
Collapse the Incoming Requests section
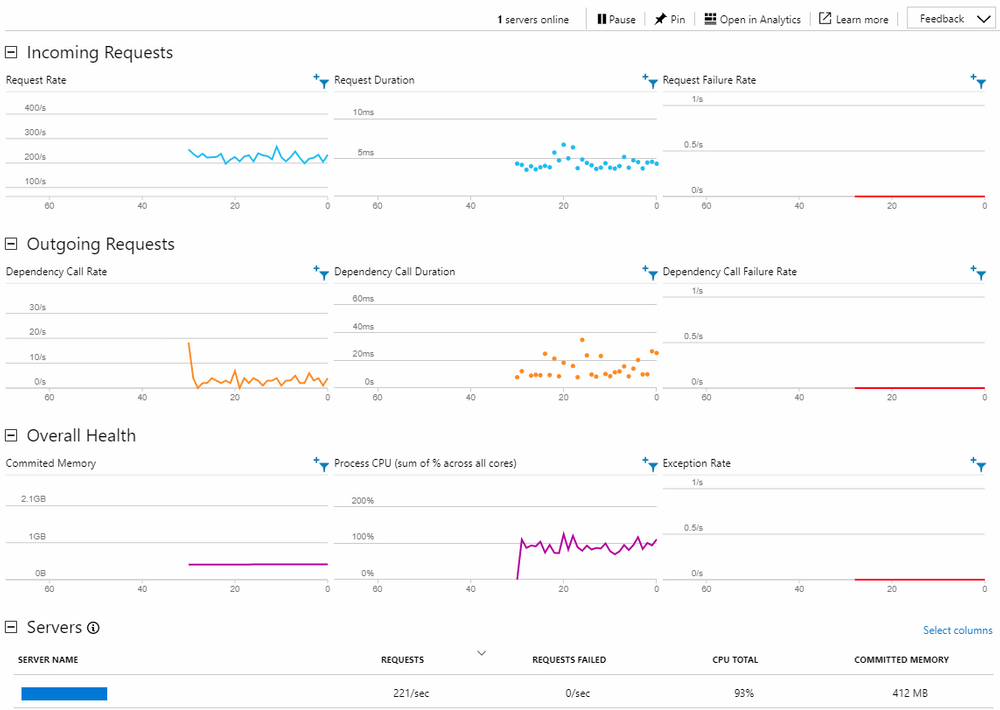coord(12,52)
